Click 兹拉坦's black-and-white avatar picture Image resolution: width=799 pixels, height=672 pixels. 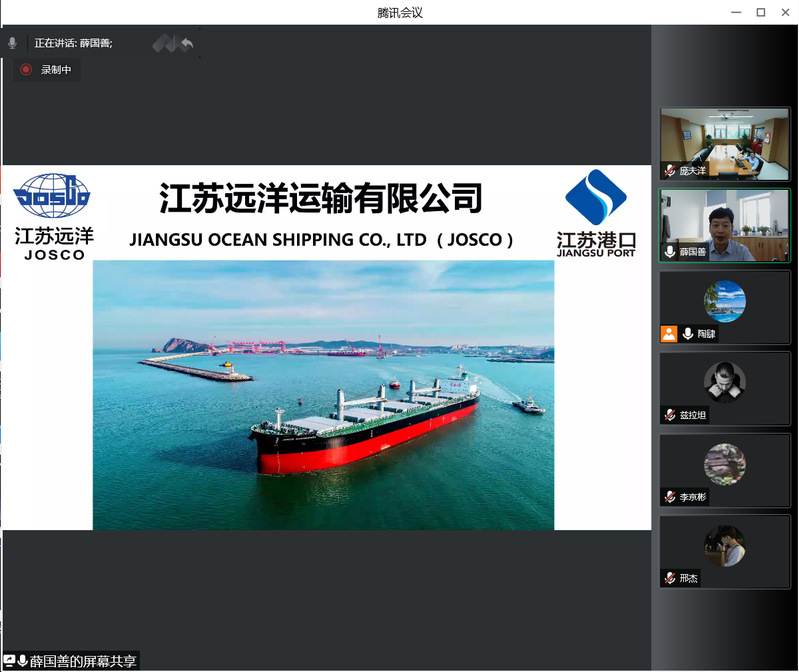coord(725,383)
